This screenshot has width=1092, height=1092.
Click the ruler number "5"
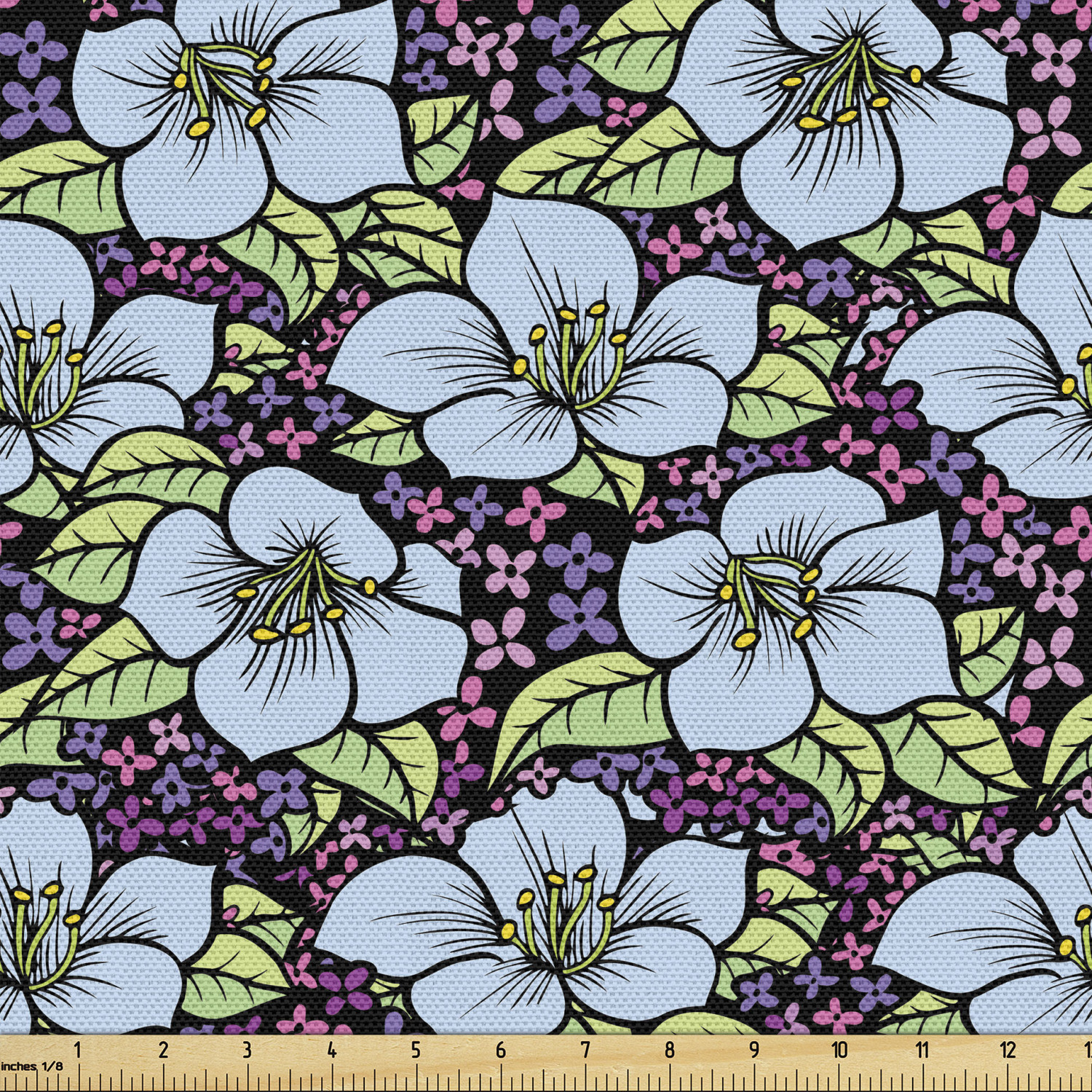416,1050
